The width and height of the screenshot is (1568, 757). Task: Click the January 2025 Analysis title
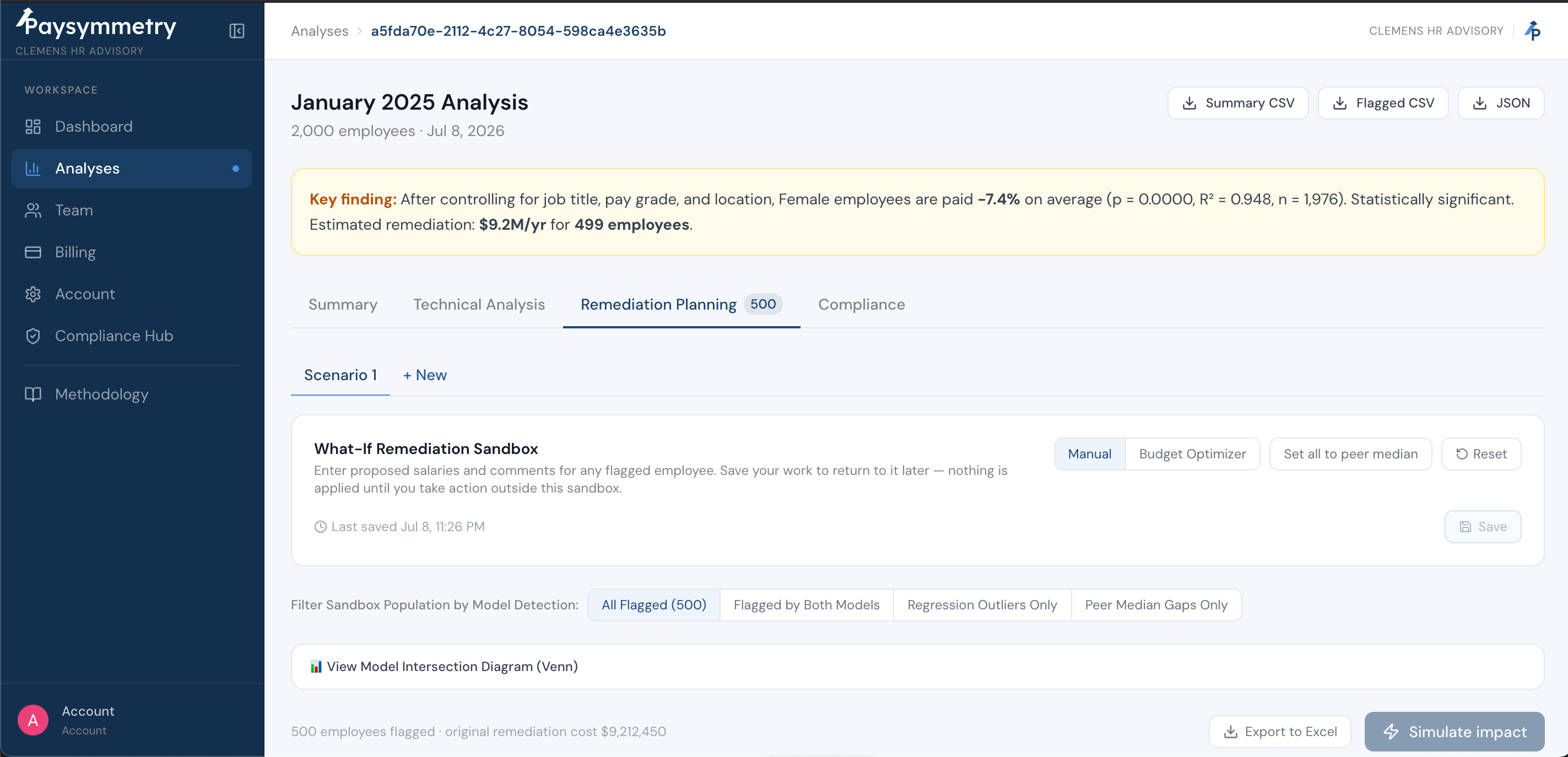click(410, 102)
